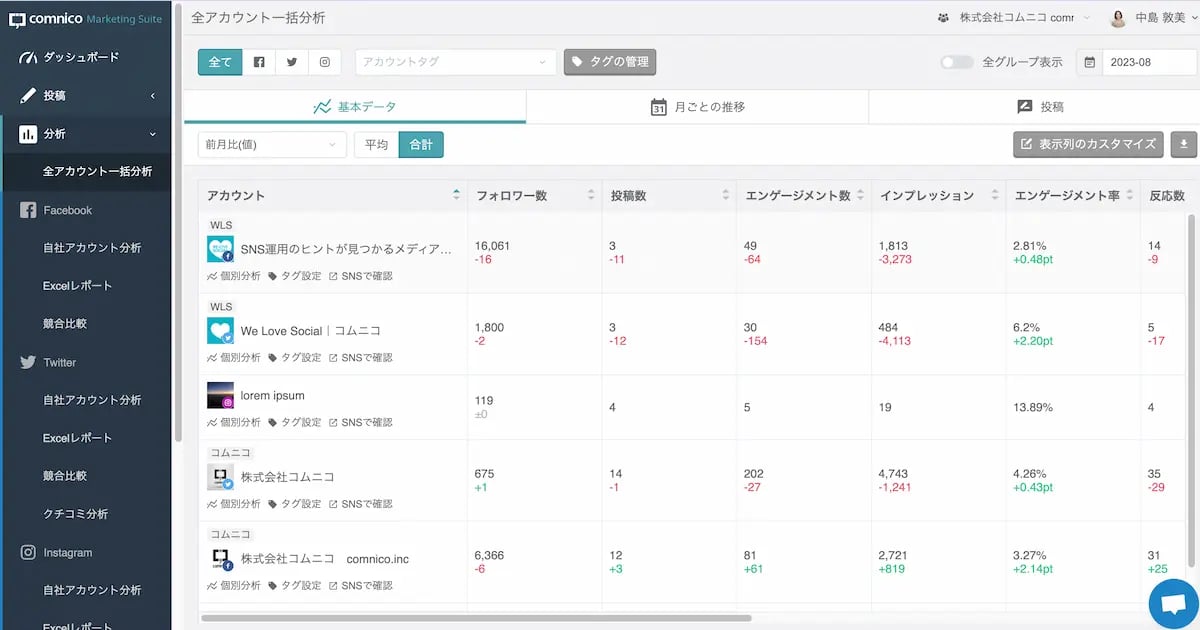Sort by エンゲージメント数 column arrows

tap(860, 195)
